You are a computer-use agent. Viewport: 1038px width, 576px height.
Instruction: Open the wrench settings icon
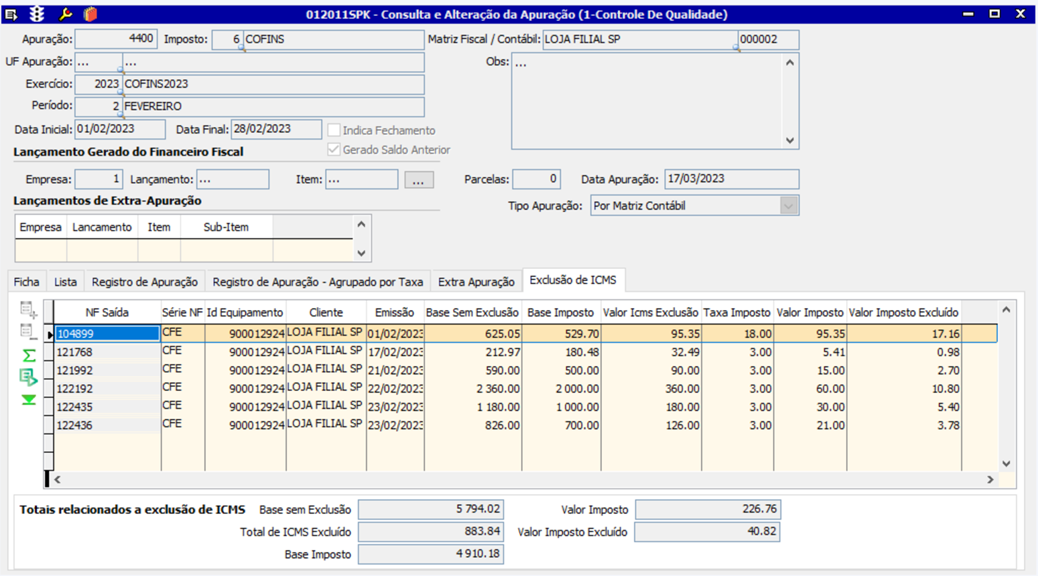pyautogui.click(x=65, y=15)
